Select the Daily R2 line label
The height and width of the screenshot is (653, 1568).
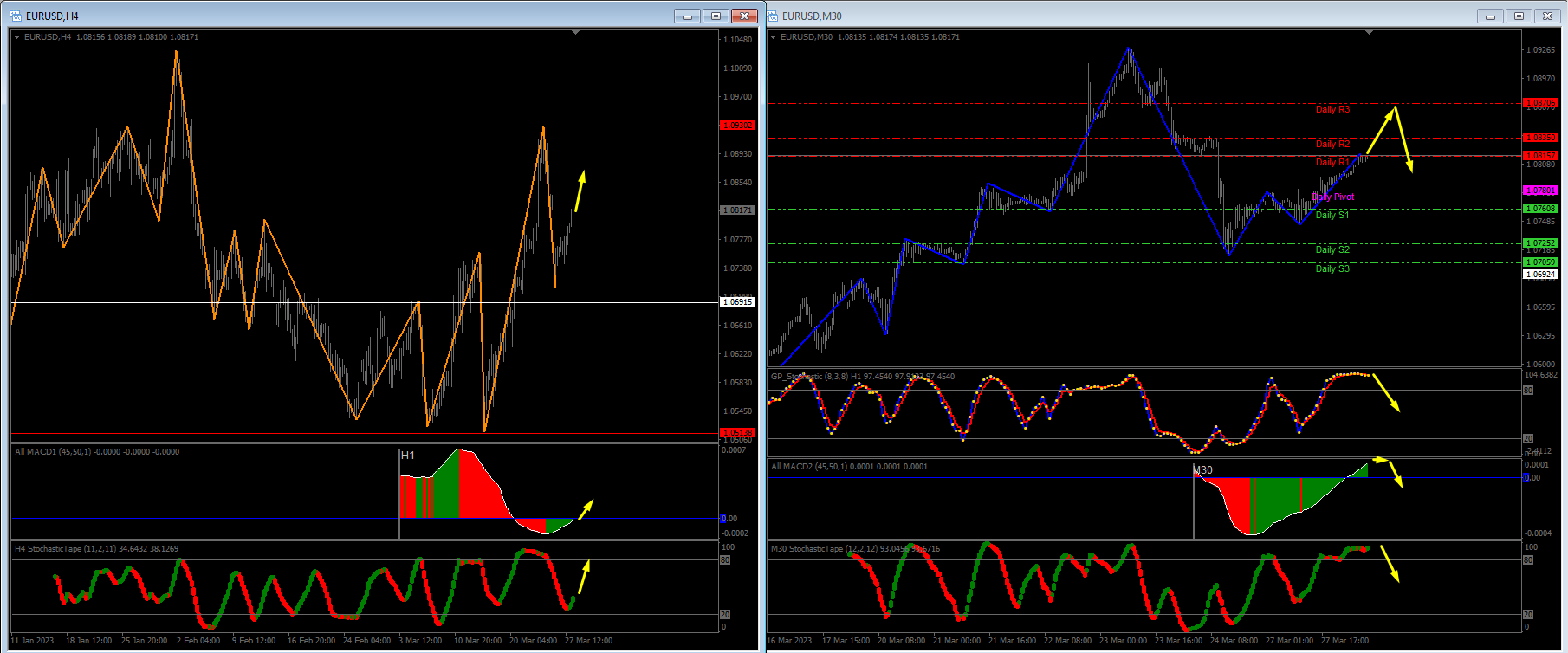(x=1332, y=144)
